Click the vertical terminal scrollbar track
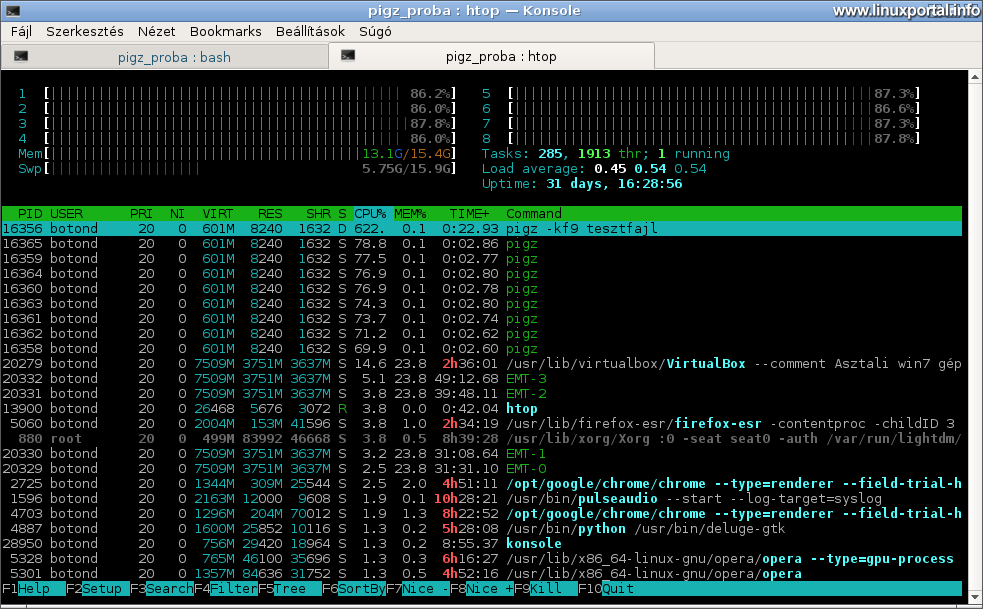This screenshot has width=983, height=609. (x=975, y=336)
